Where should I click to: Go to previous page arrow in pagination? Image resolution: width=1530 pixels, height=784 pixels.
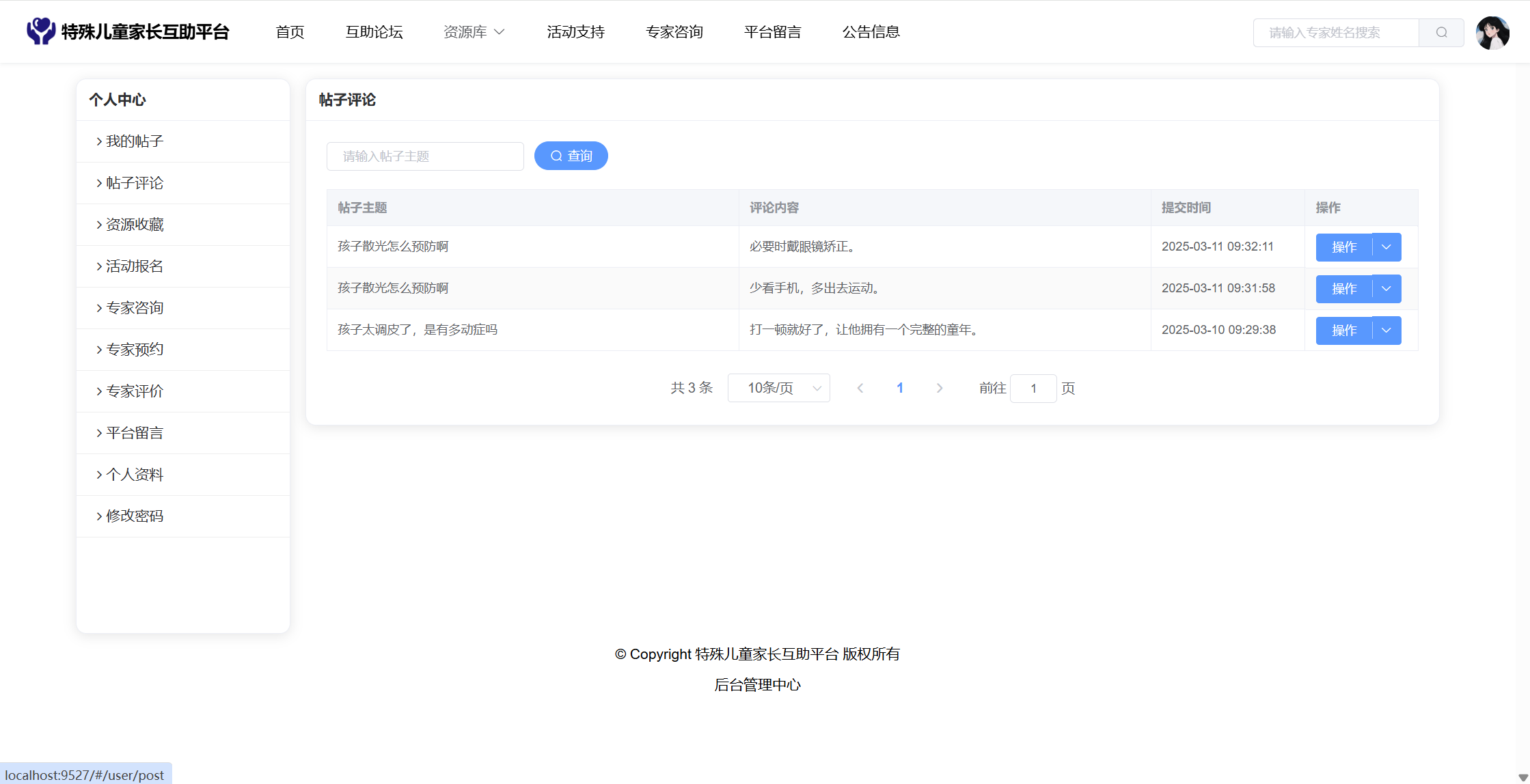[860, 388]
